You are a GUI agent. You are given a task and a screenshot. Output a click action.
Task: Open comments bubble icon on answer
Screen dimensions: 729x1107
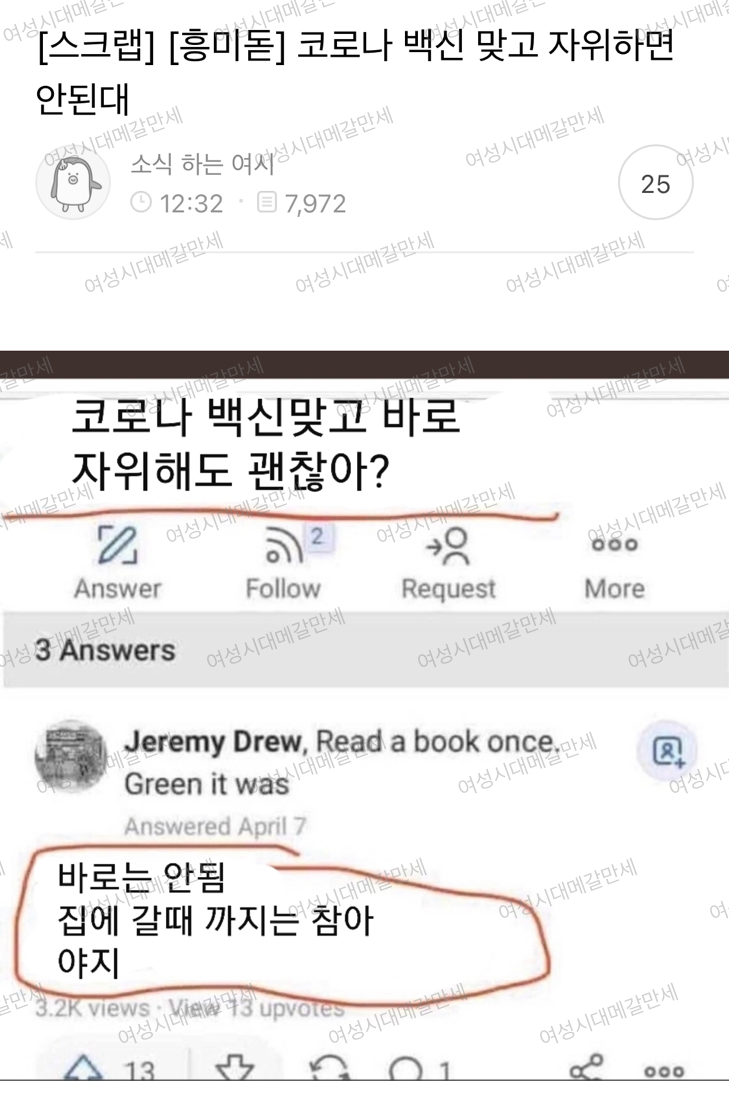pos(406,1069)
